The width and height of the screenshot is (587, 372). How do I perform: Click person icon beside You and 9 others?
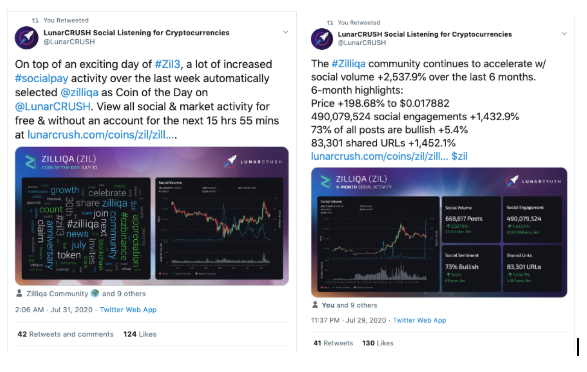315,305
